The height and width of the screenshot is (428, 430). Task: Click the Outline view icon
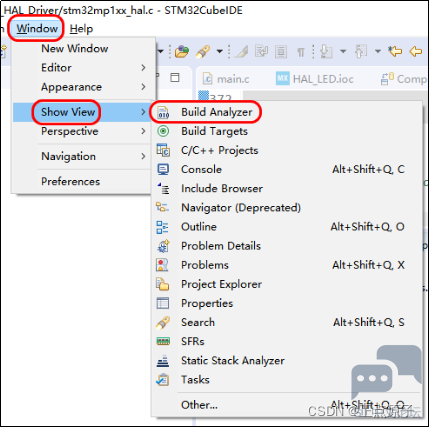coord(163,227)
